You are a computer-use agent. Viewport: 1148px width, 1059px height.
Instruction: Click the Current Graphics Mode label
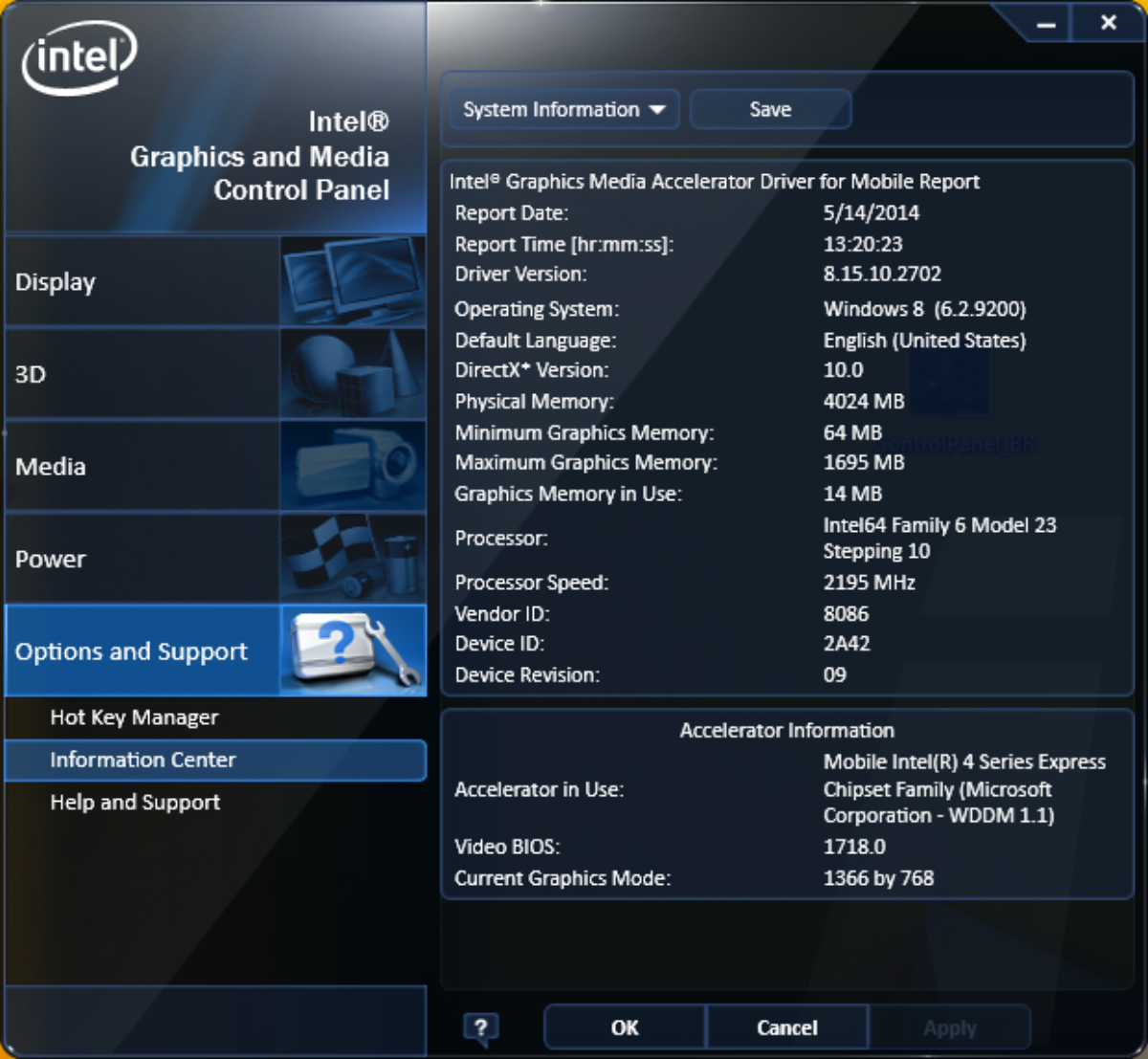pyautogui.click(x=563, y=878)
